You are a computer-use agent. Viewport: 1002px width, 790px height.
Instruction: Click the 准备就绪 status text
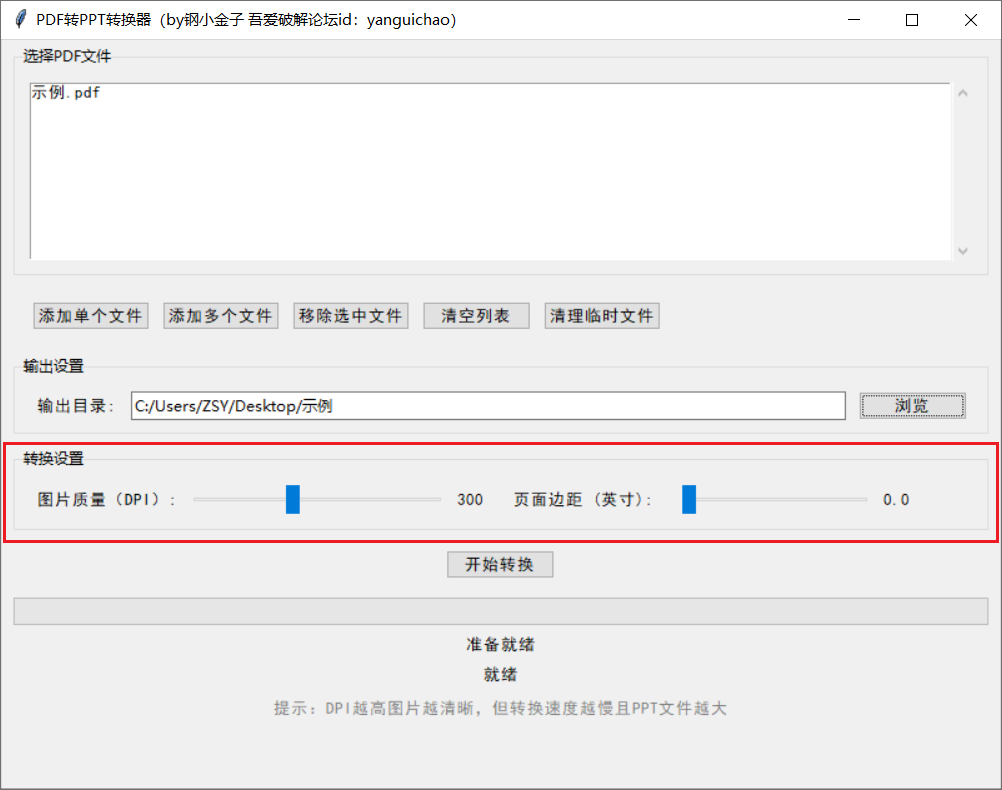(x=500, y=644)
